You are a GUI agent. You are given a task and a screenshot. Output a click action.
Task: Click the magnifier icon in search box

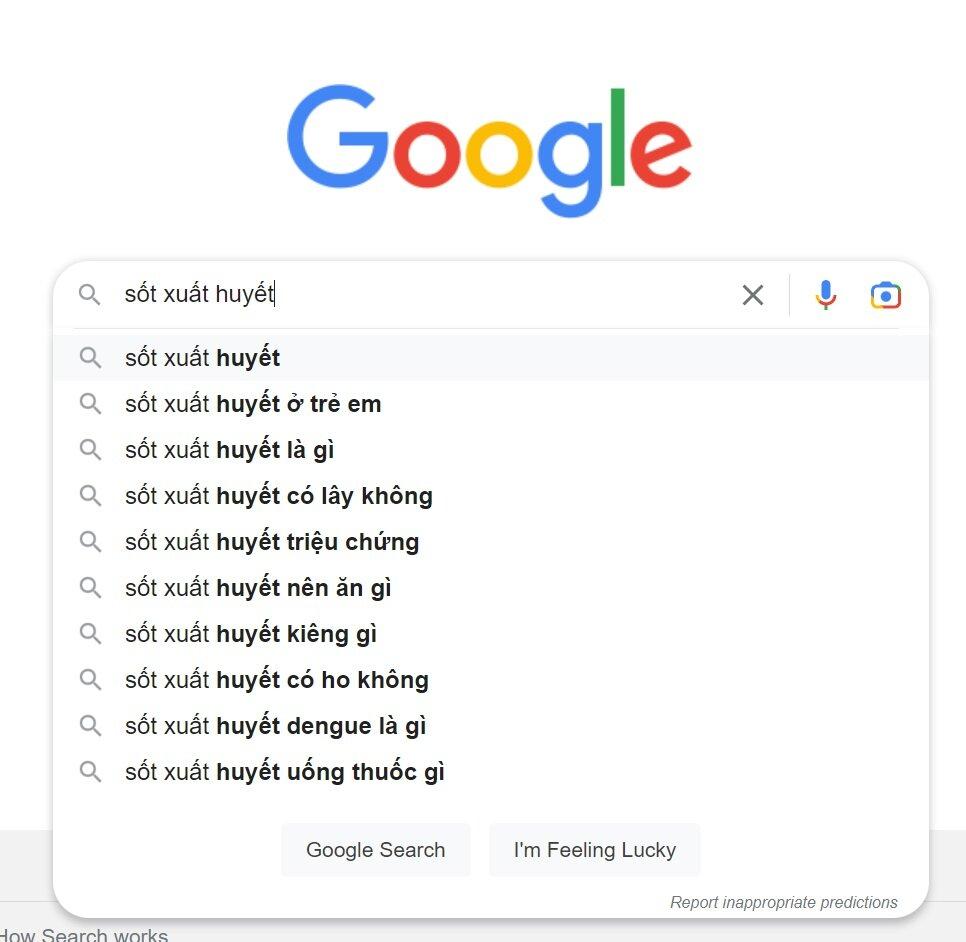pyautogui.click(x=90, y=295)
